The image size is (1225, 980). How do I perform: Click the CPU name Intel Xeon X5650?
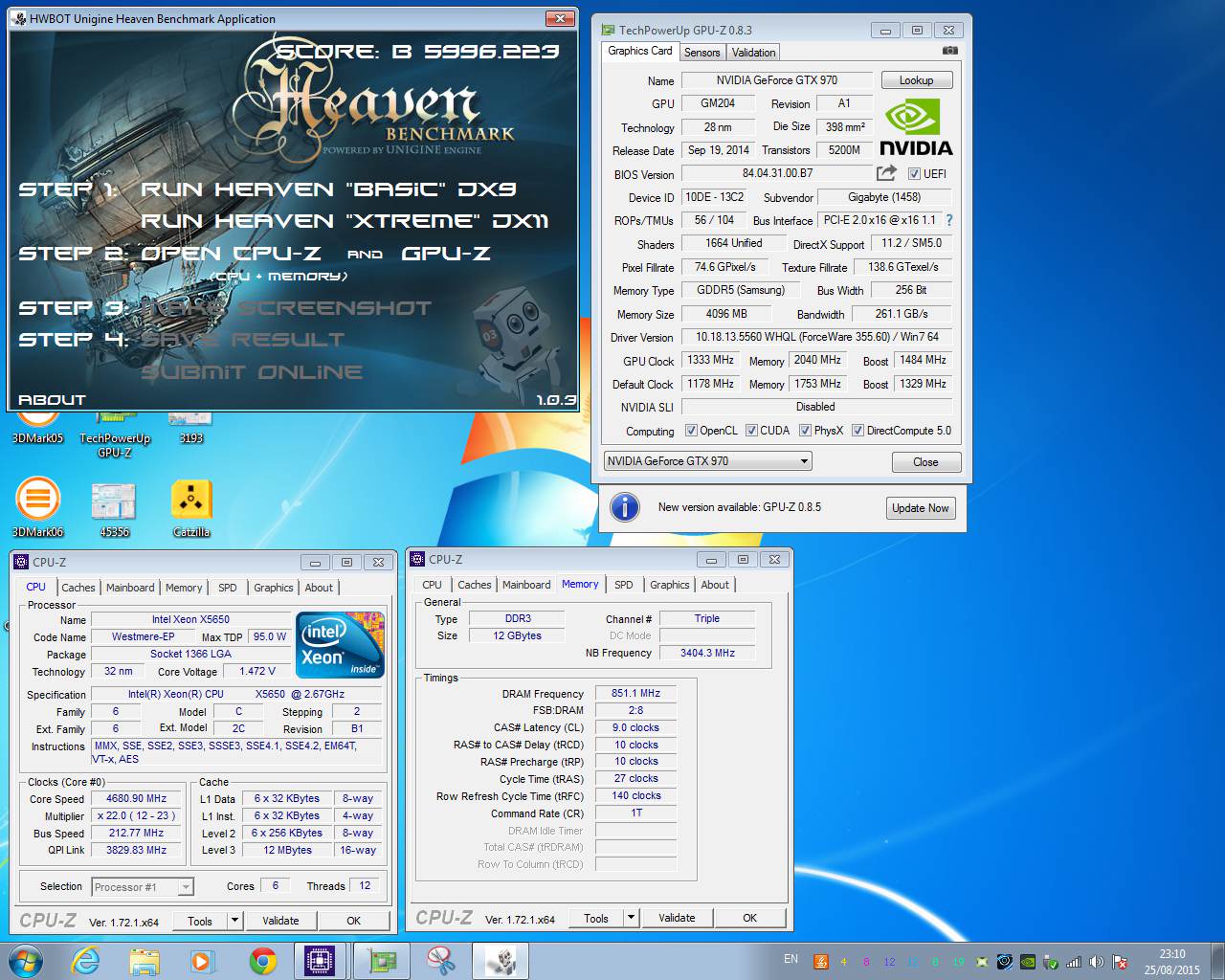pyautogui.click(x=190, y=619)
